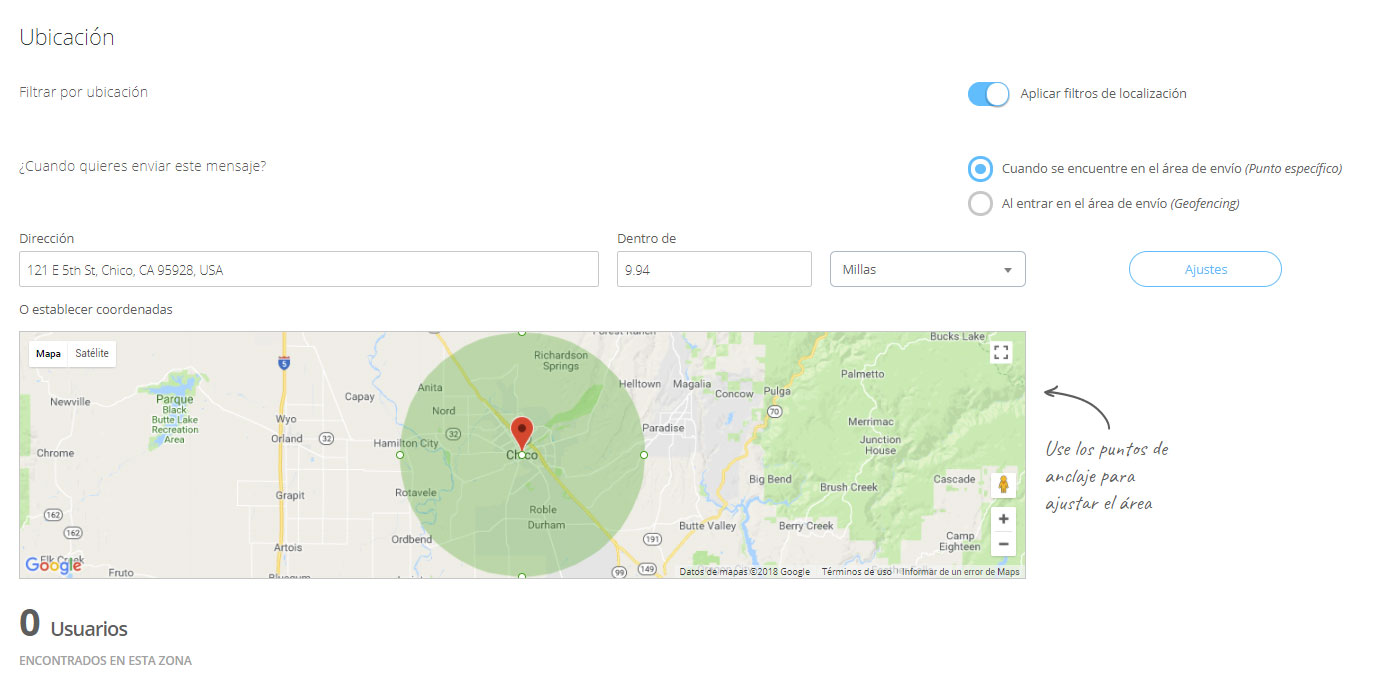Click the Paradise label on the map
Screen dimensions: 1386x696
663,428
